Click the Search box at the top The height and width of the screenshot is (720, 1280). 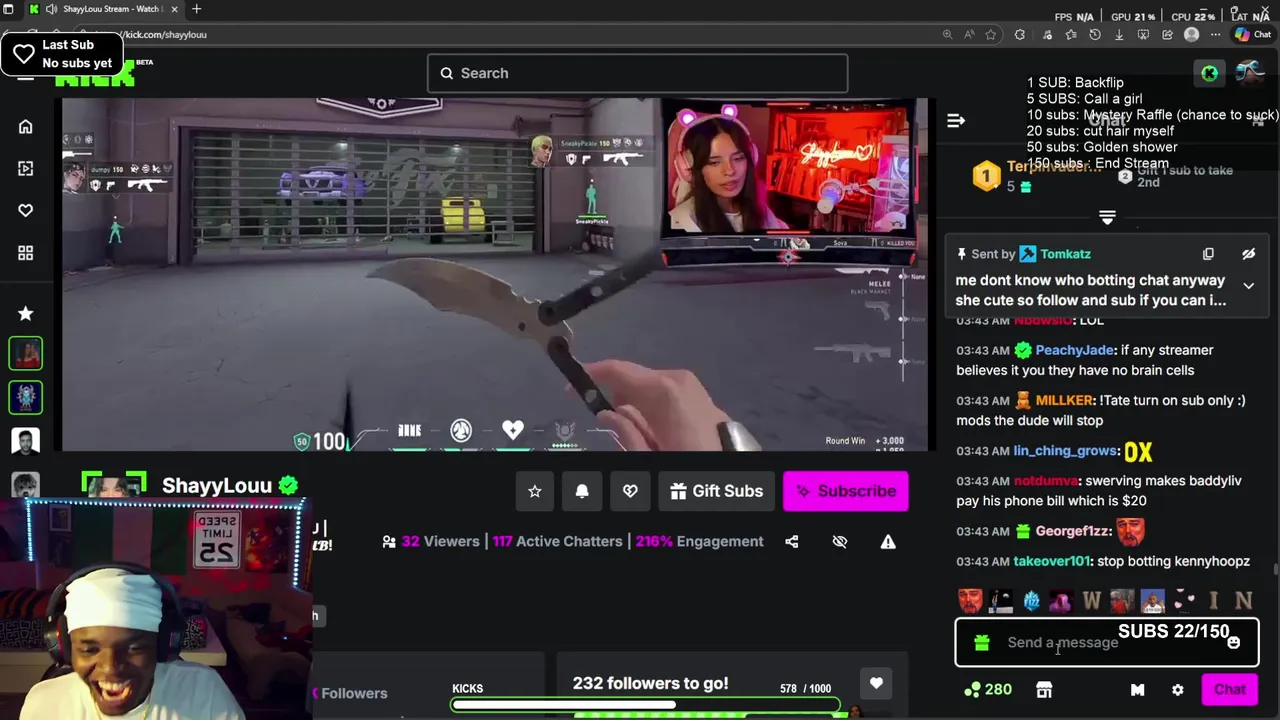point(637,73)
